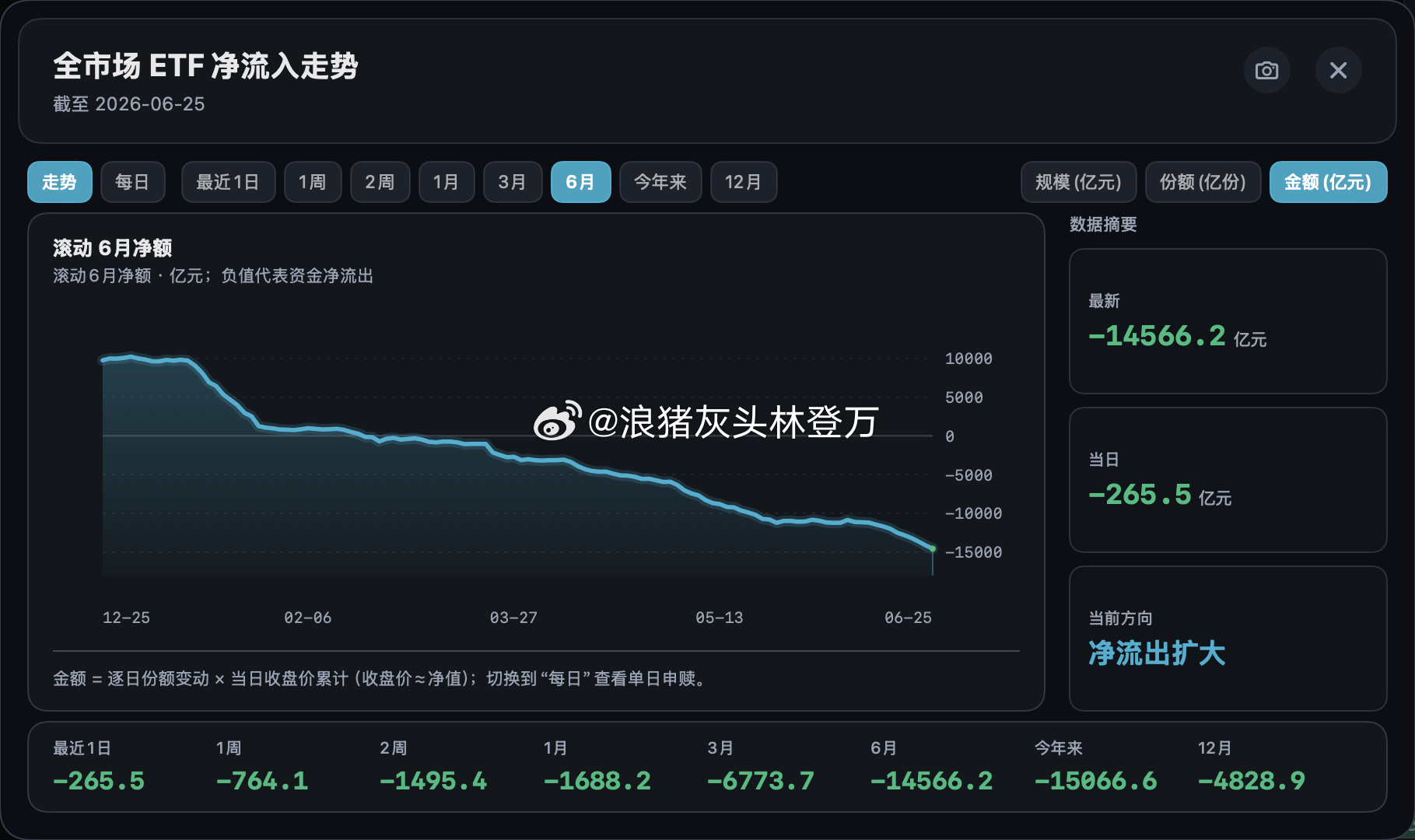Image resolution: width=1415 pixels, height=840 pixels.
Task: Click the 截至 2026-06-25 date text
Action: 129,104
